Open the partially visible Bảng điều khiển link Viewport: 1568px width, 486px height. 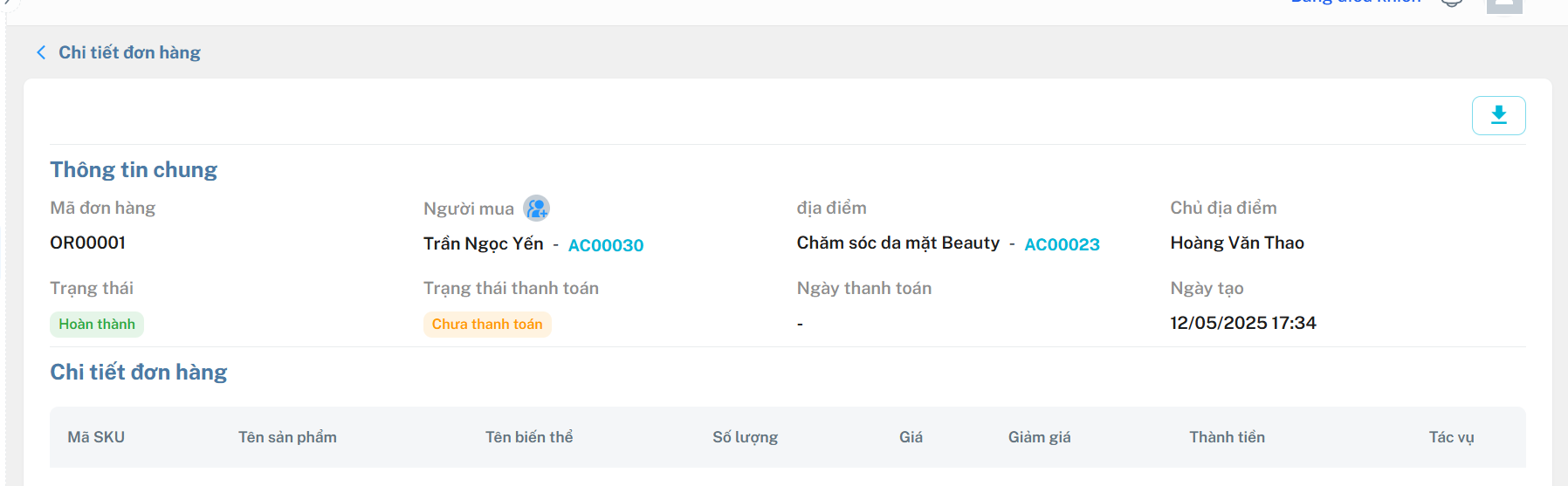tap(1356, 3)
